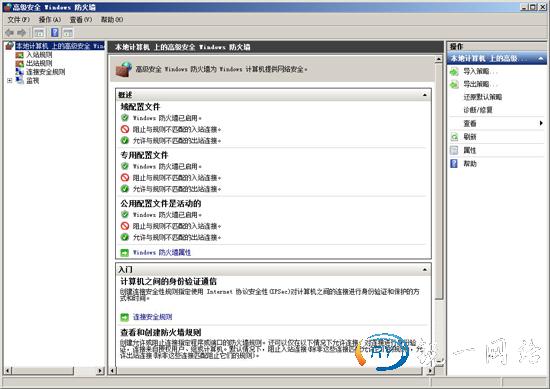
Task: Click the 入站规则 icon in tree
Action: [20, 55]
